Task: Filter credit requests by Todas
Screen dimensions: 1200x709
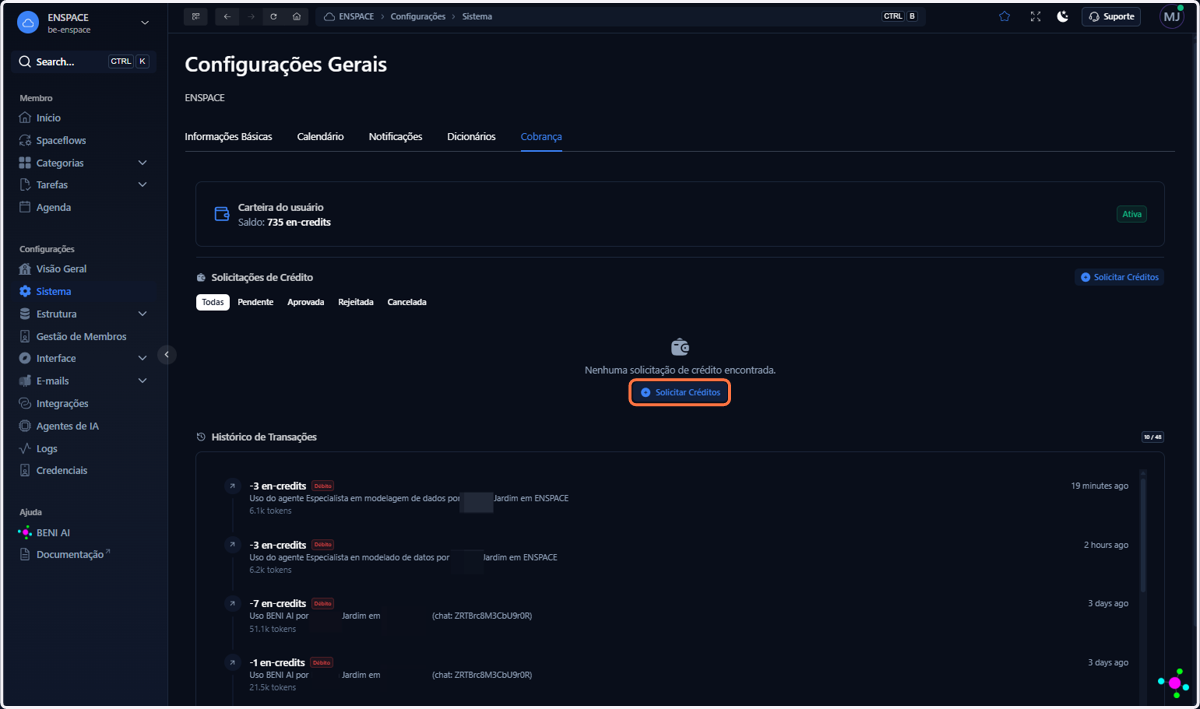Action: tap(212, 302)
